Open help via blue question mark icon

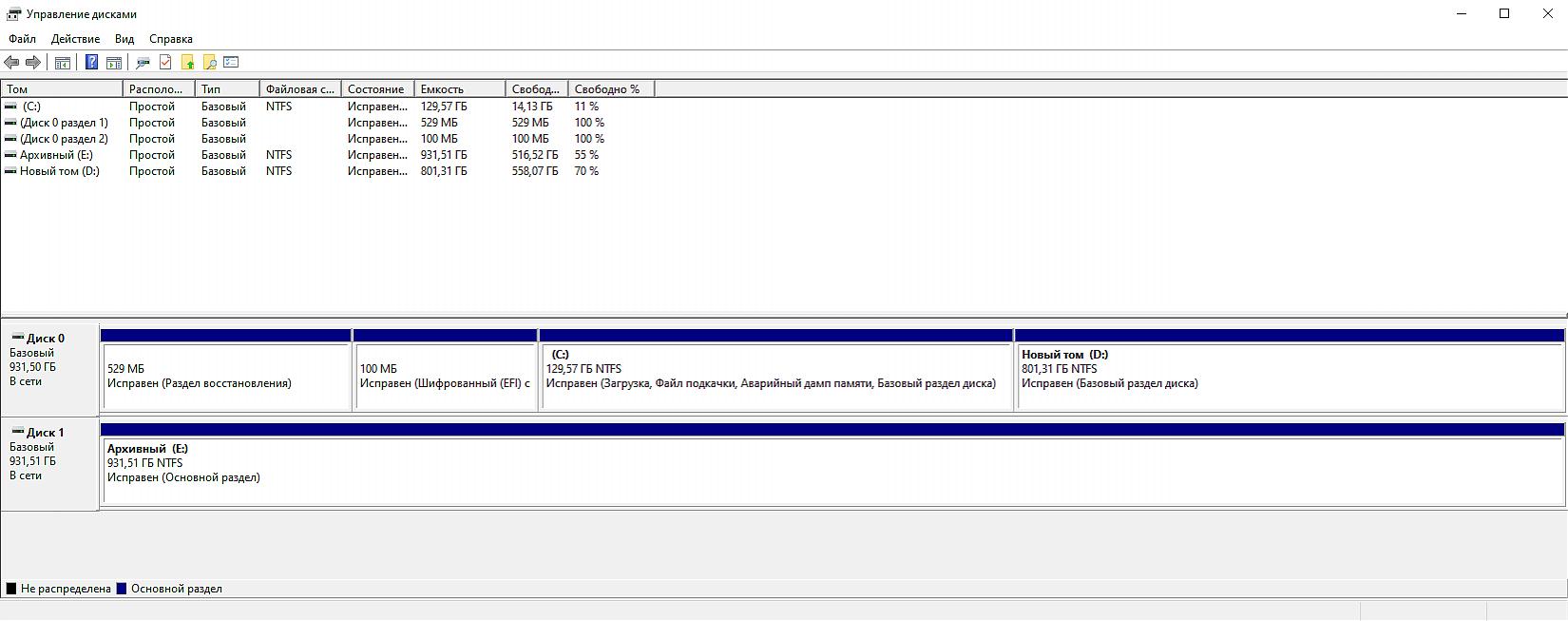click(x=91, y=63)
